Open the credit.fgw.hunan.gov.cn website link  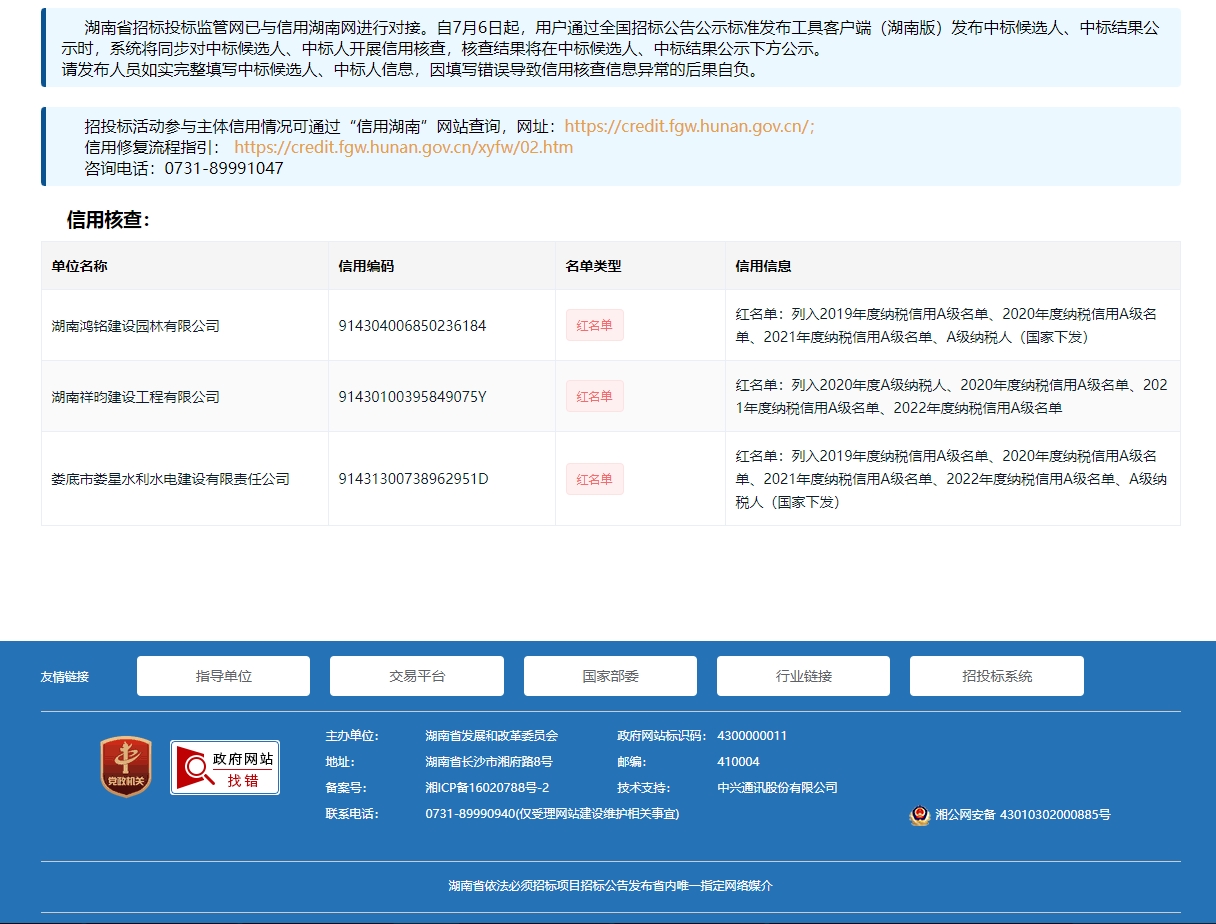(x=689, y=126)
